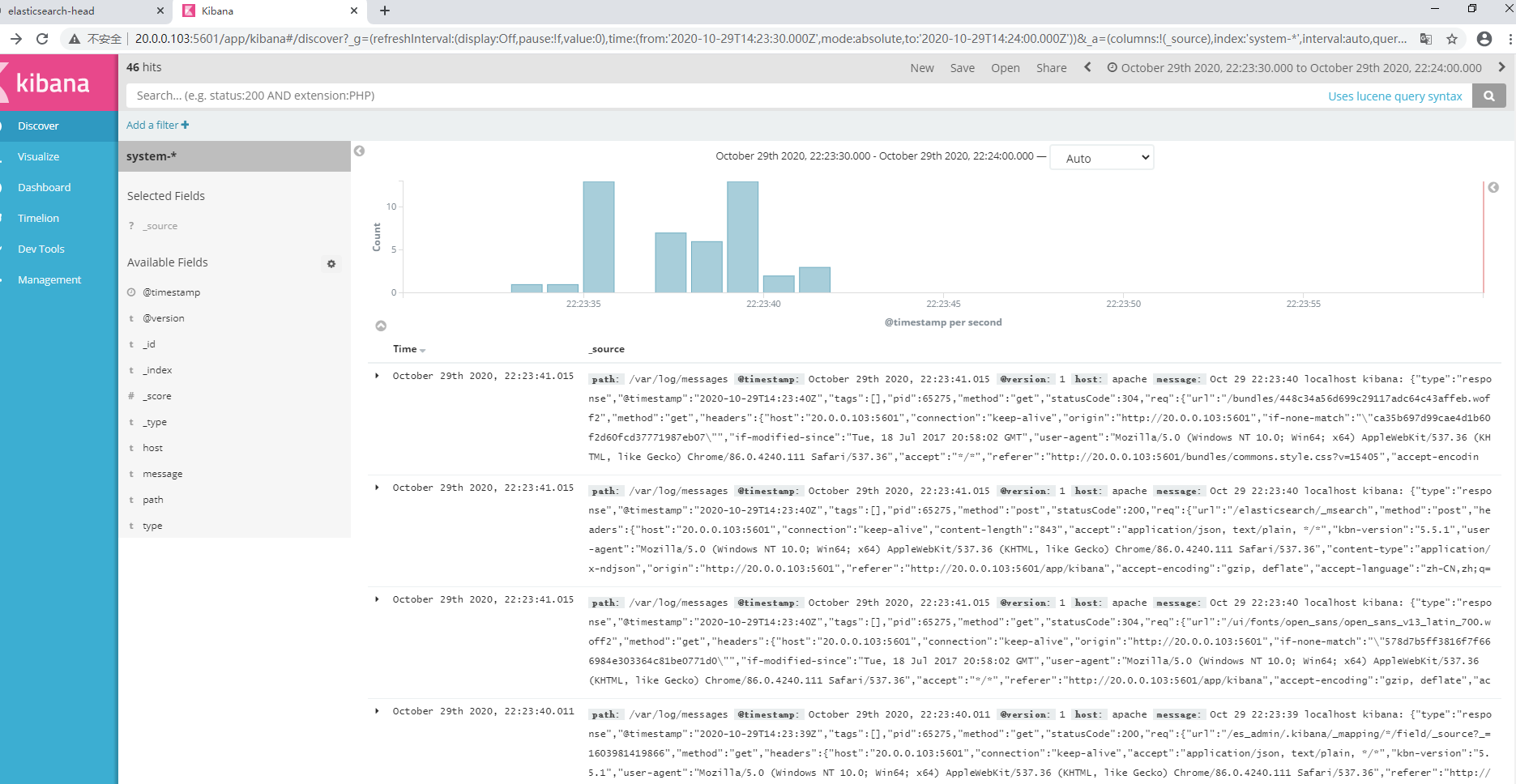Viewport: 1516px width, 784px height.
Task: Bookmark this page with star icon
Action: (1452, 38)
